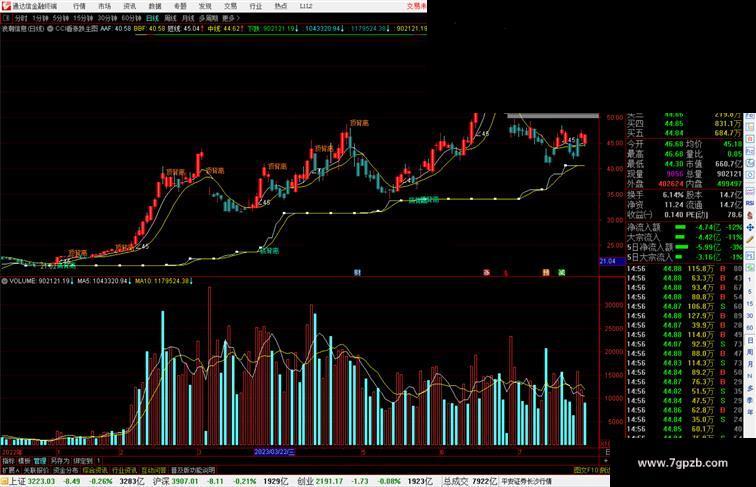The height and width of the screenshot is (487, 756).
Task: Click the round icon beside VOLUME label
Action: [x=4, y=281]
